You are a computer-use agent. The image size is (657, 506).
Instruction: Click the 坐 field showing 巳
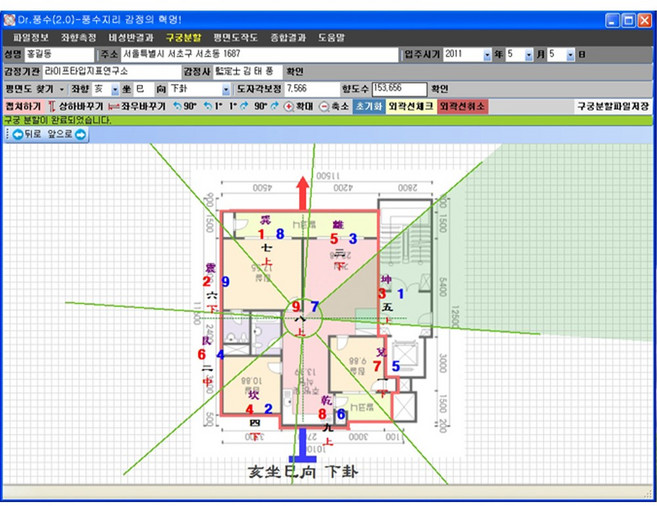pyautogui.click(x=144, y=89)
